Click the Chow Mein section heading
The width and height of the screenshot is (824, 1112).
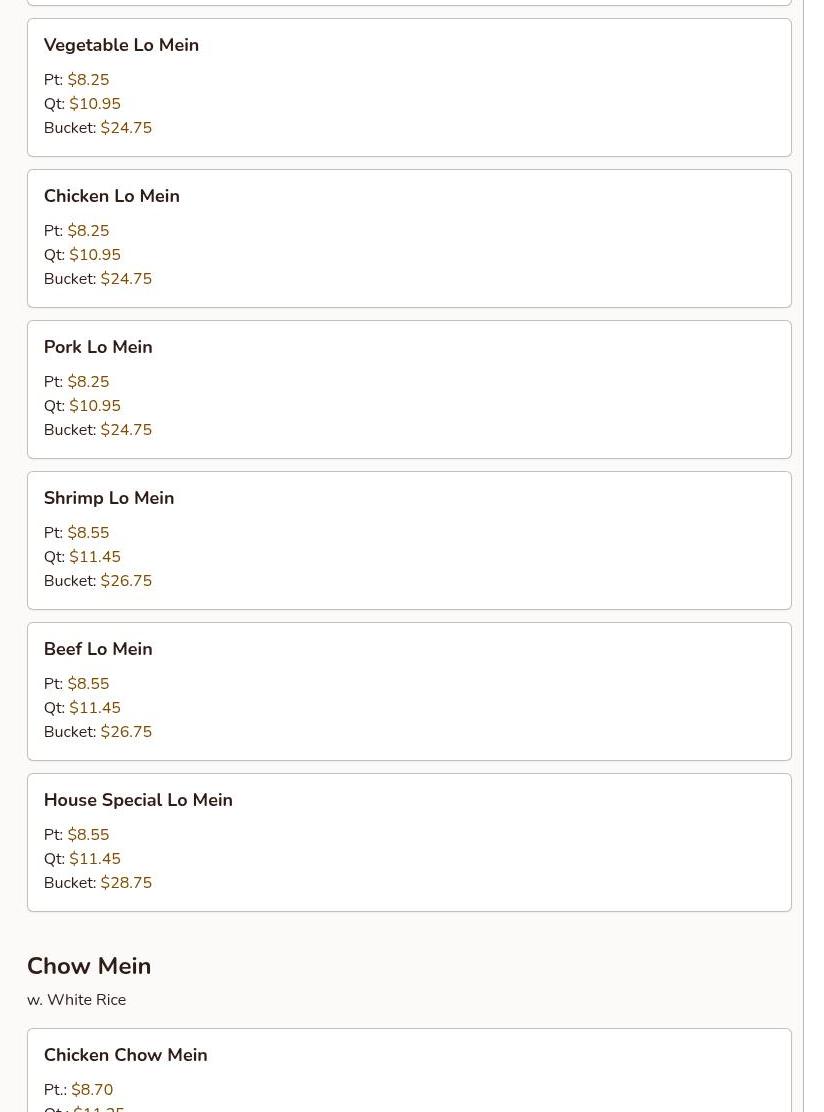coord(89,966)
